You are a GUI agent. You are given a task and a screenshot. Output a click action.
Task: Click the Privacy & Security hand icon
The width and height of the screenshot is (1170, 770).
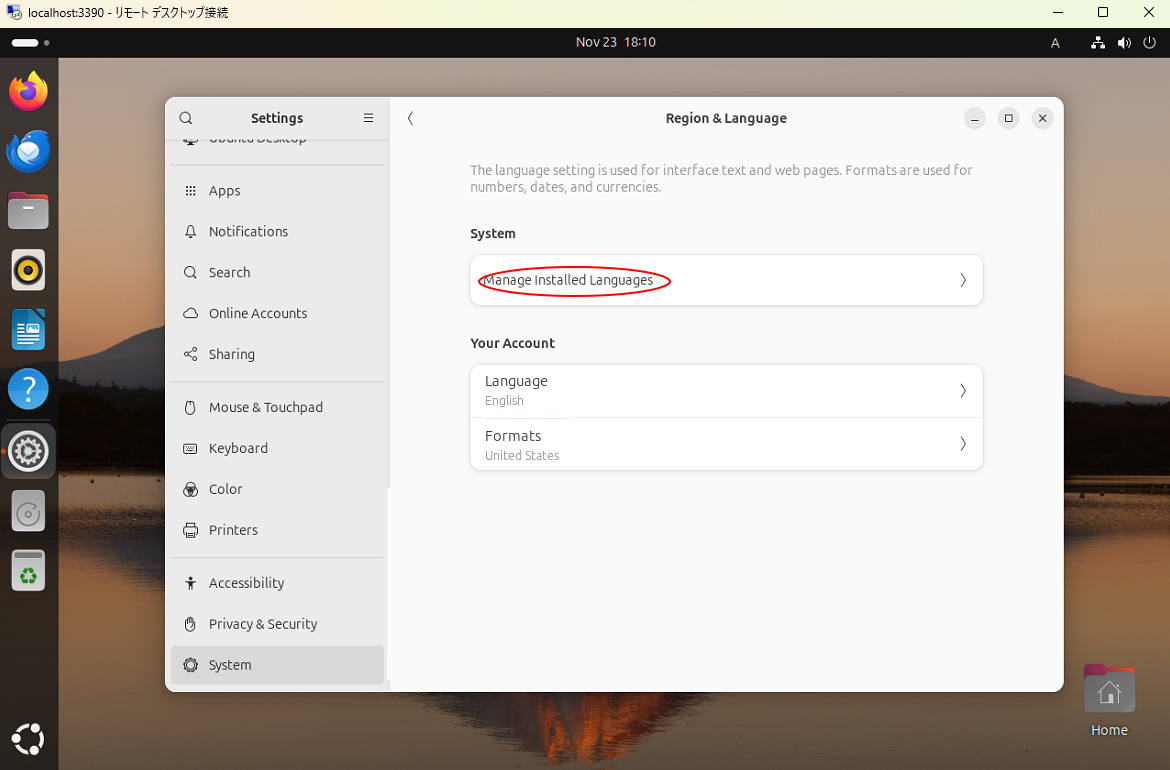click(190, 625)
